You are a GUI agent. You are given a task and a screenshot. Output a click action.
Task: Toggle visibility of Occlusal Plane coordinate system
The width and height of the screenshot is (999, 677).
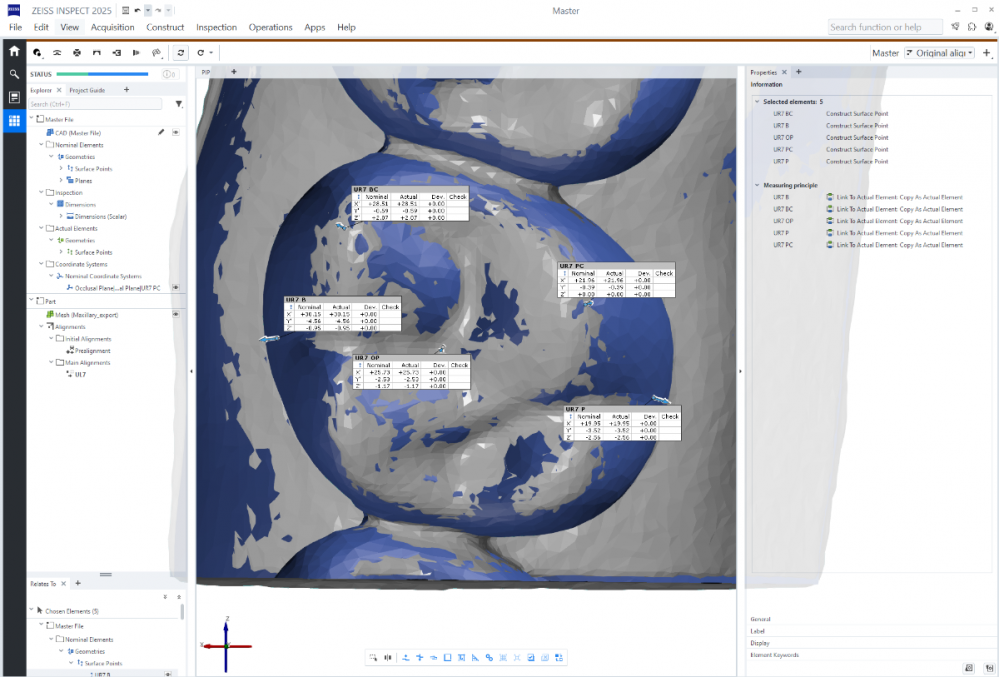pos(175,288)
